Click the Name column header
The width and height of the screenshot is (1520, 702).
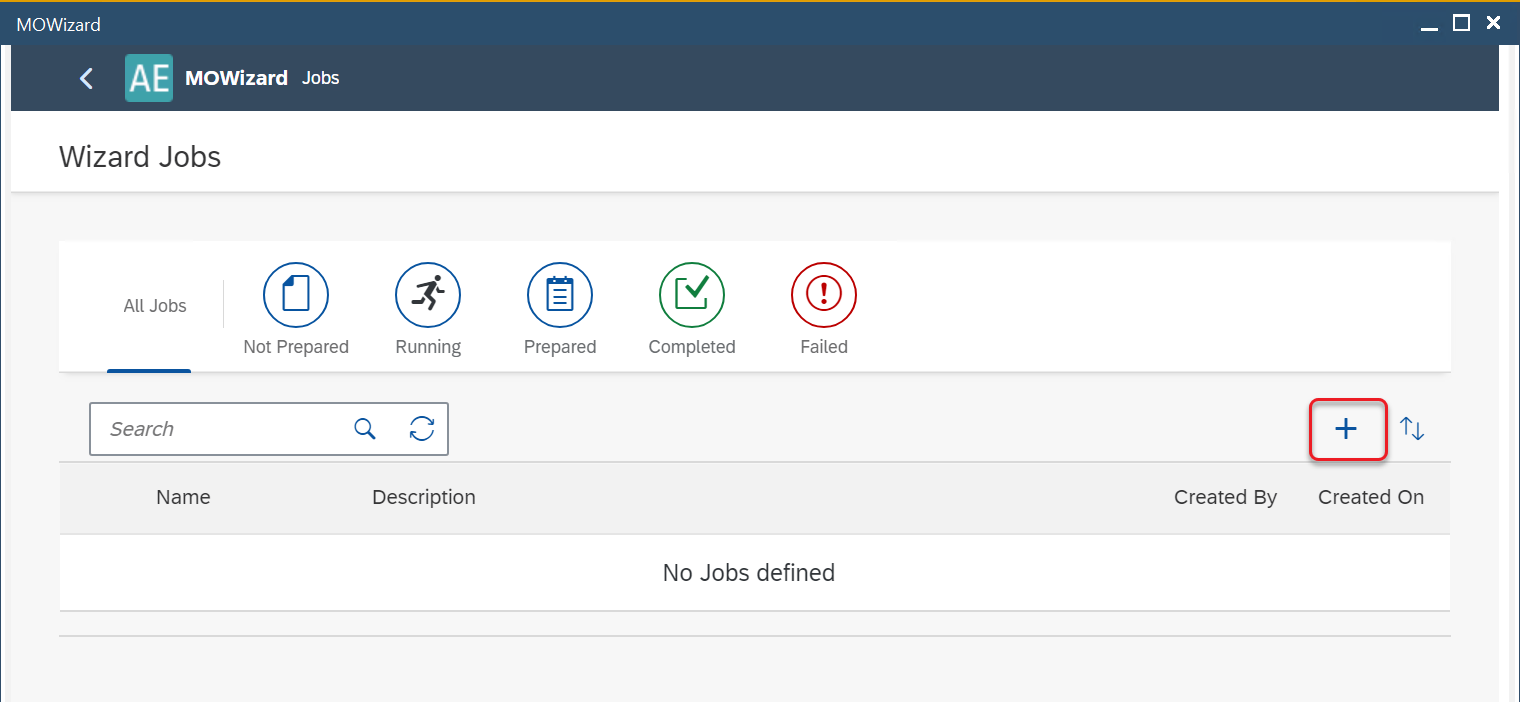pos(183,497)
